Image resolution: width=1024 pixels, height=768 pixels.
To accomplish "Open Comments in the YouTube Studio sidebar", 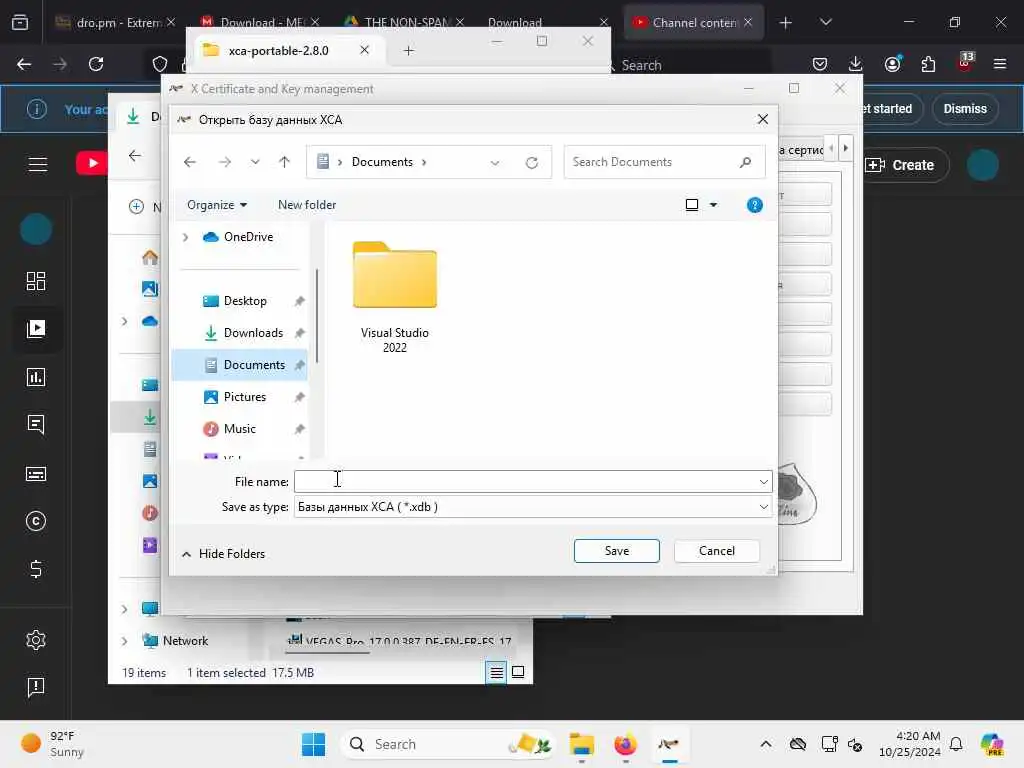I will coord(36,425).
